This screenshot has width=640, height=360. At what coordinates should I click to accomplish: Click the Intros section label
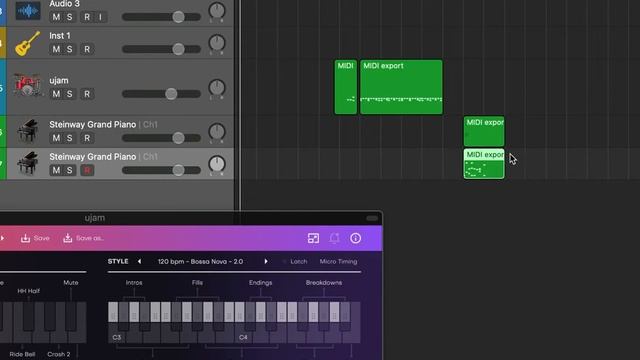(134, 282)
